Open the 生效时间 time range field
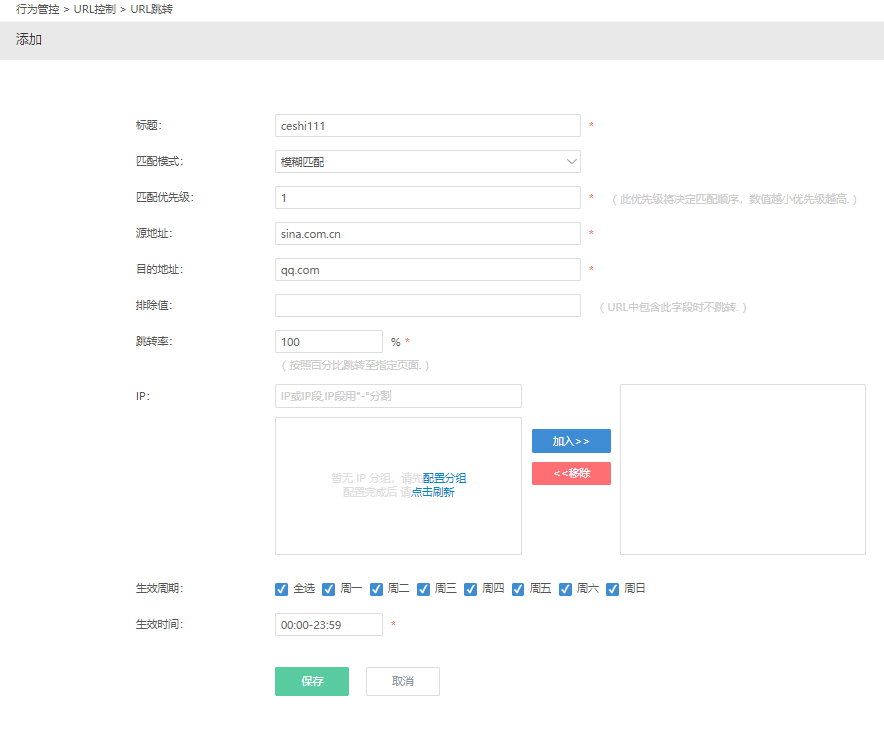This screenshot has height=746, width=884. pyautogui.click(x=328, y=625)
